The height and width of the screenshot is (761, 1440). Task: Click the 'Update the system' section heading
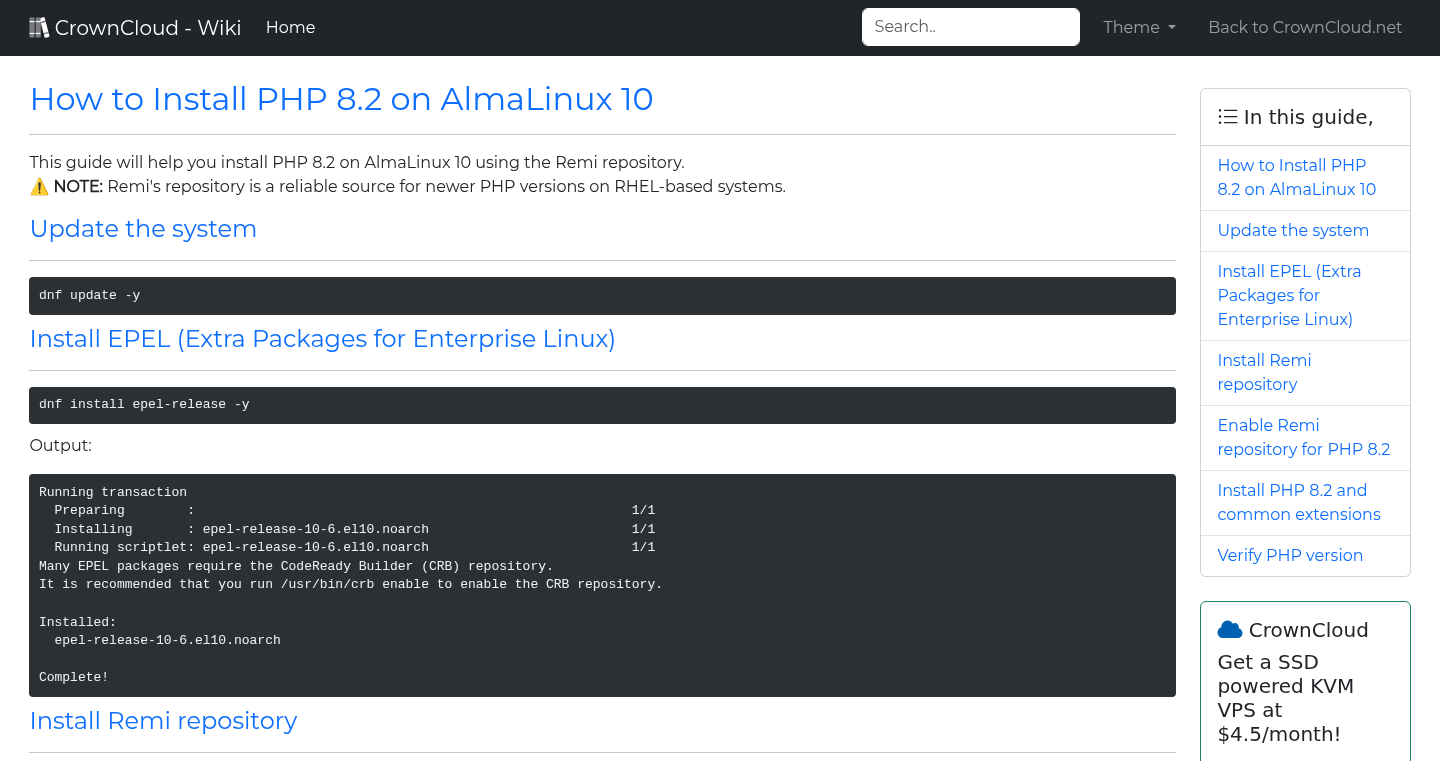coord(143,229)
